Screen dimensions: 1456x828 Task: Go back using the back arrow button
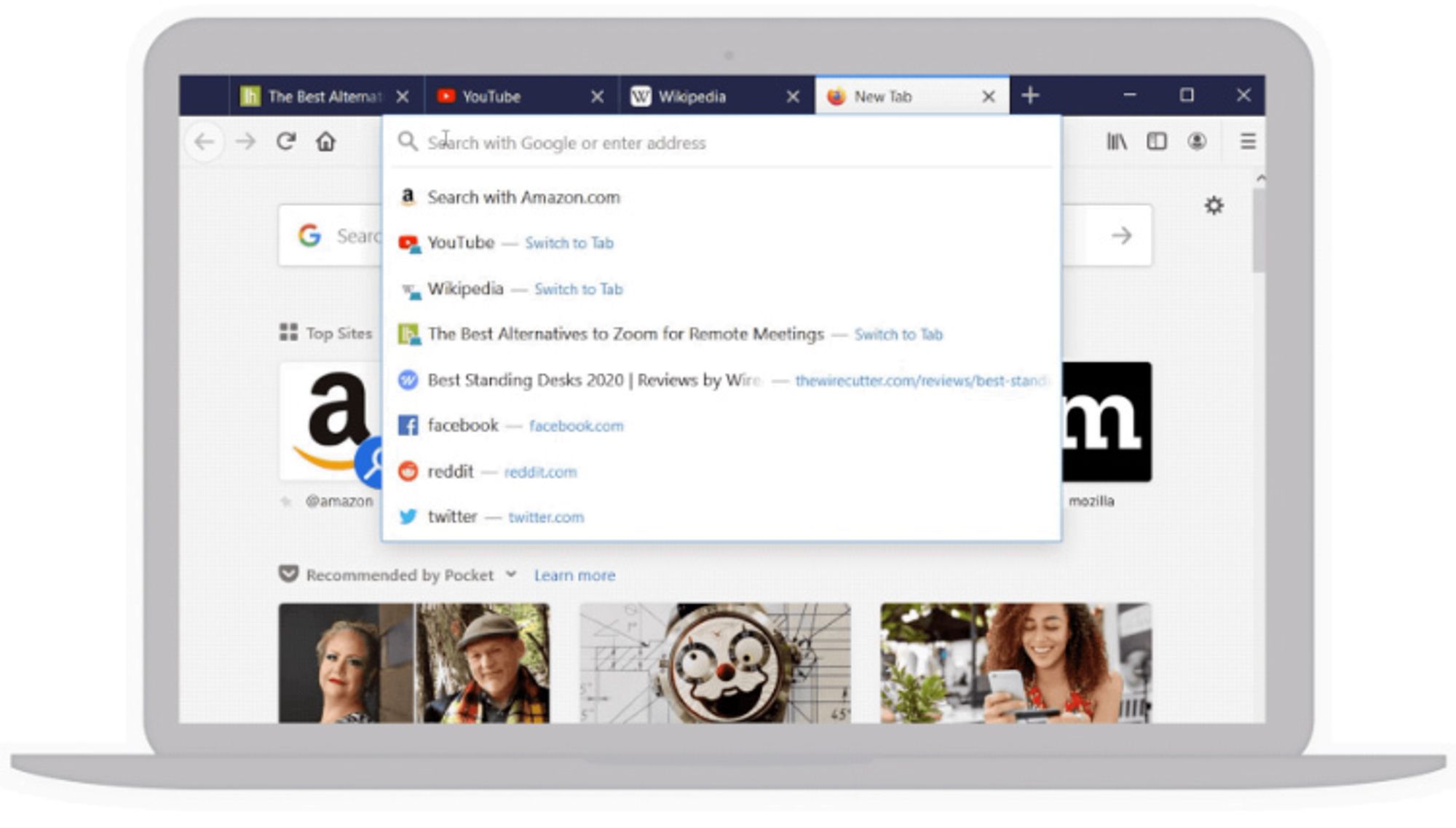pos(205,141)
